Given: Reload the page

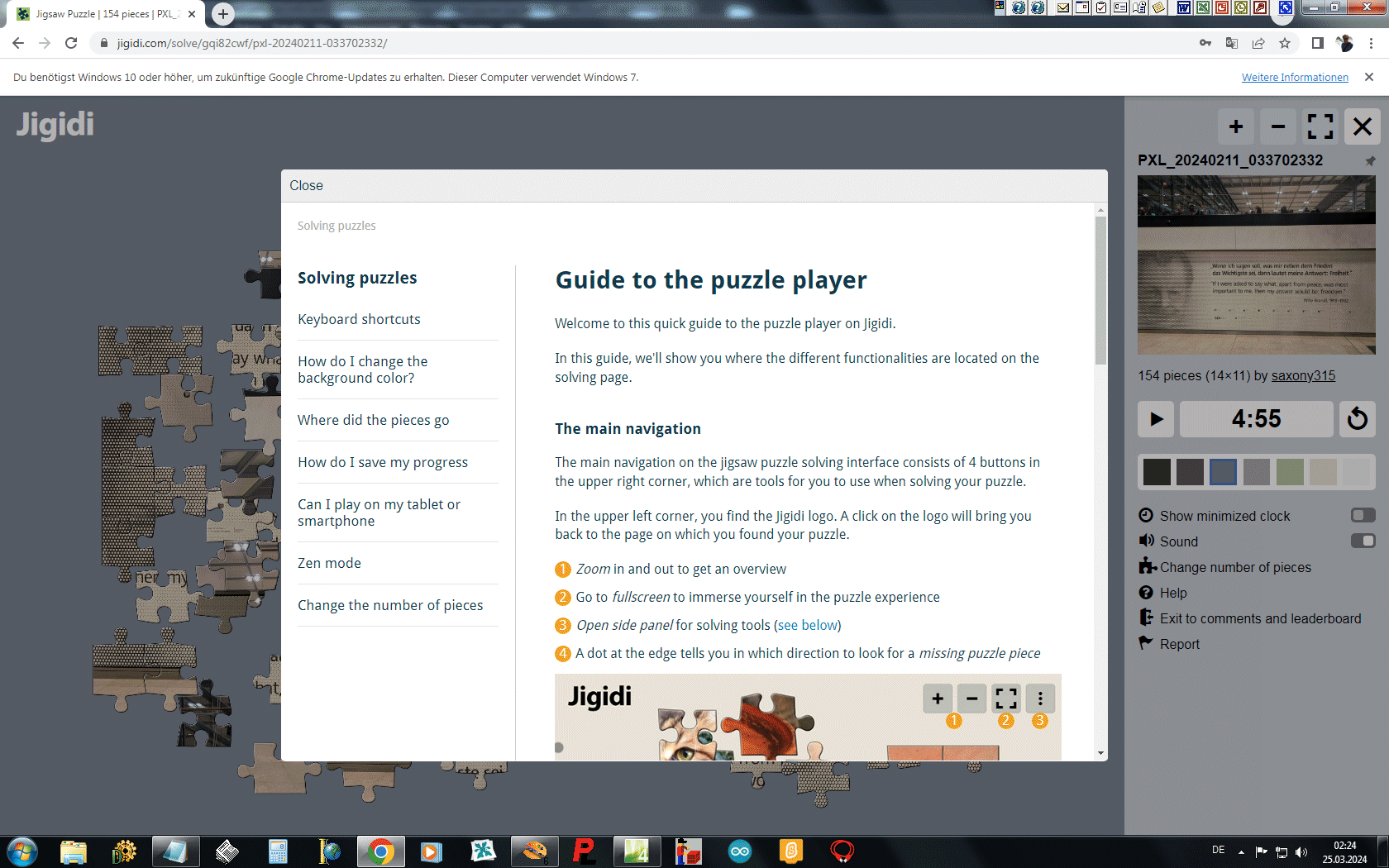Looking at the screenshot, I should click(x=71, y=43).
